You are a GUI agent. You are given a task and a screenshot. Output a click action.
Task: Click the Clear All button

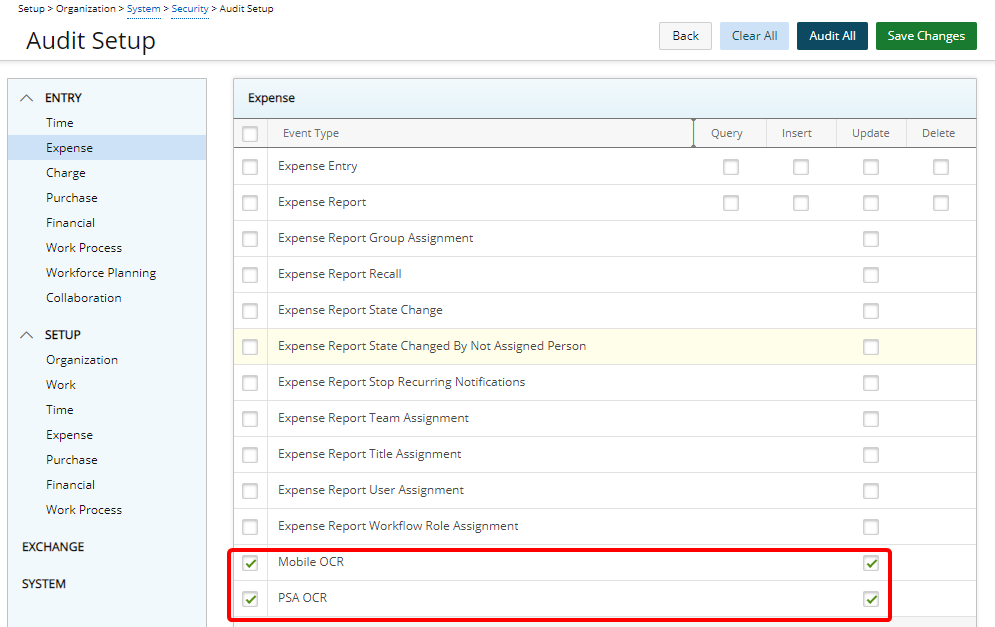pos(754,36)
